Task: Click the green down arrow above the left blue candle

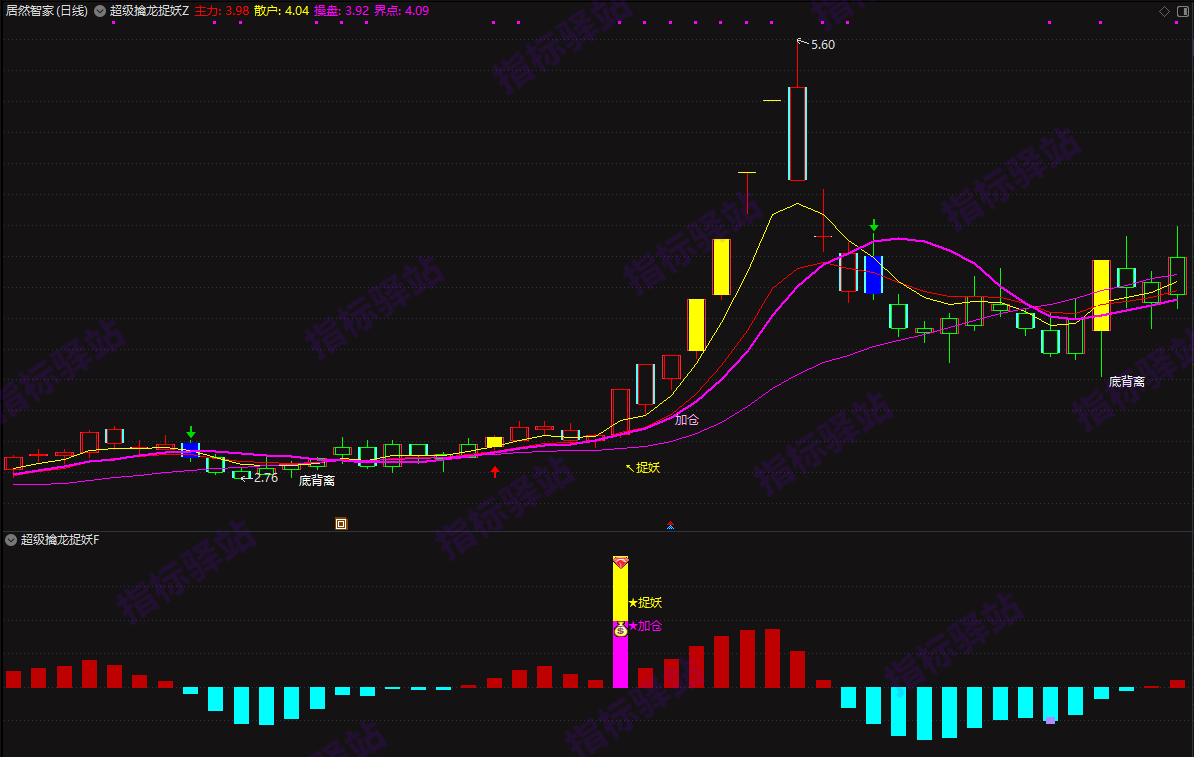Action: pos(191,432)
